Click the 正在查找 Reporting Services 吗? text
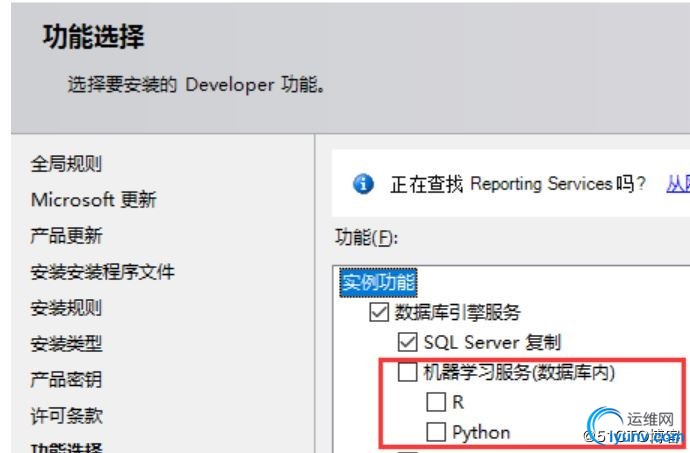The width and height of the screenshot is (690, 453). [x=518, y=184]
